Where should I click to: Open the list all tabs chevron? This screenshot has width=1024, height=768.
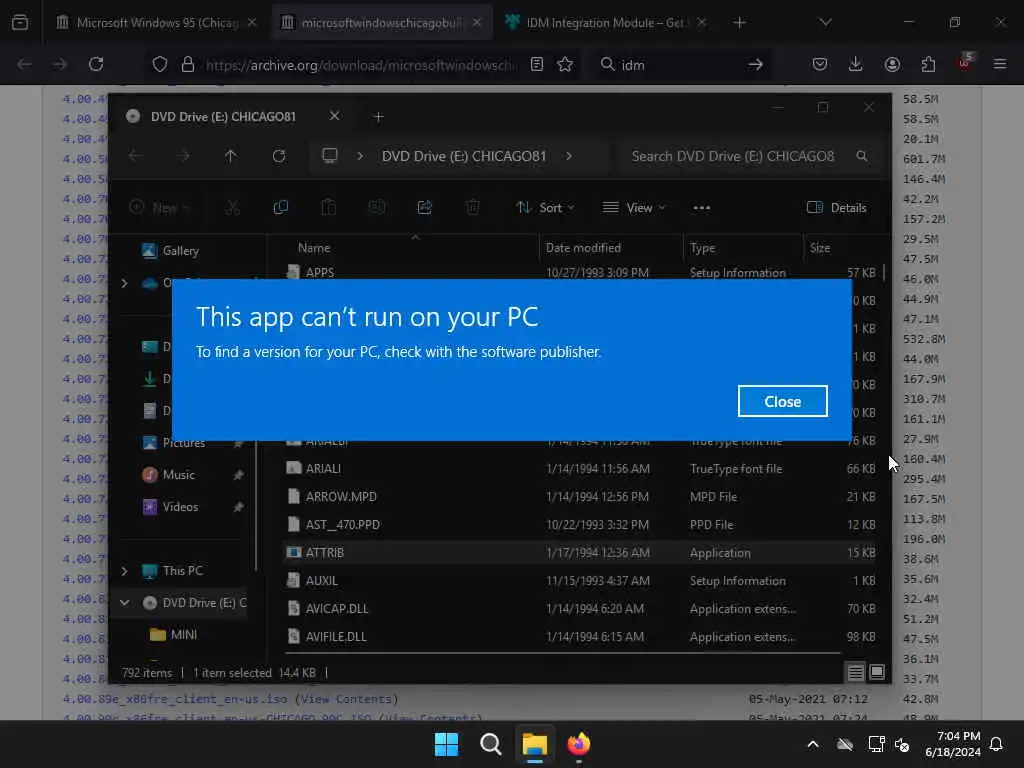pos(825,22)
